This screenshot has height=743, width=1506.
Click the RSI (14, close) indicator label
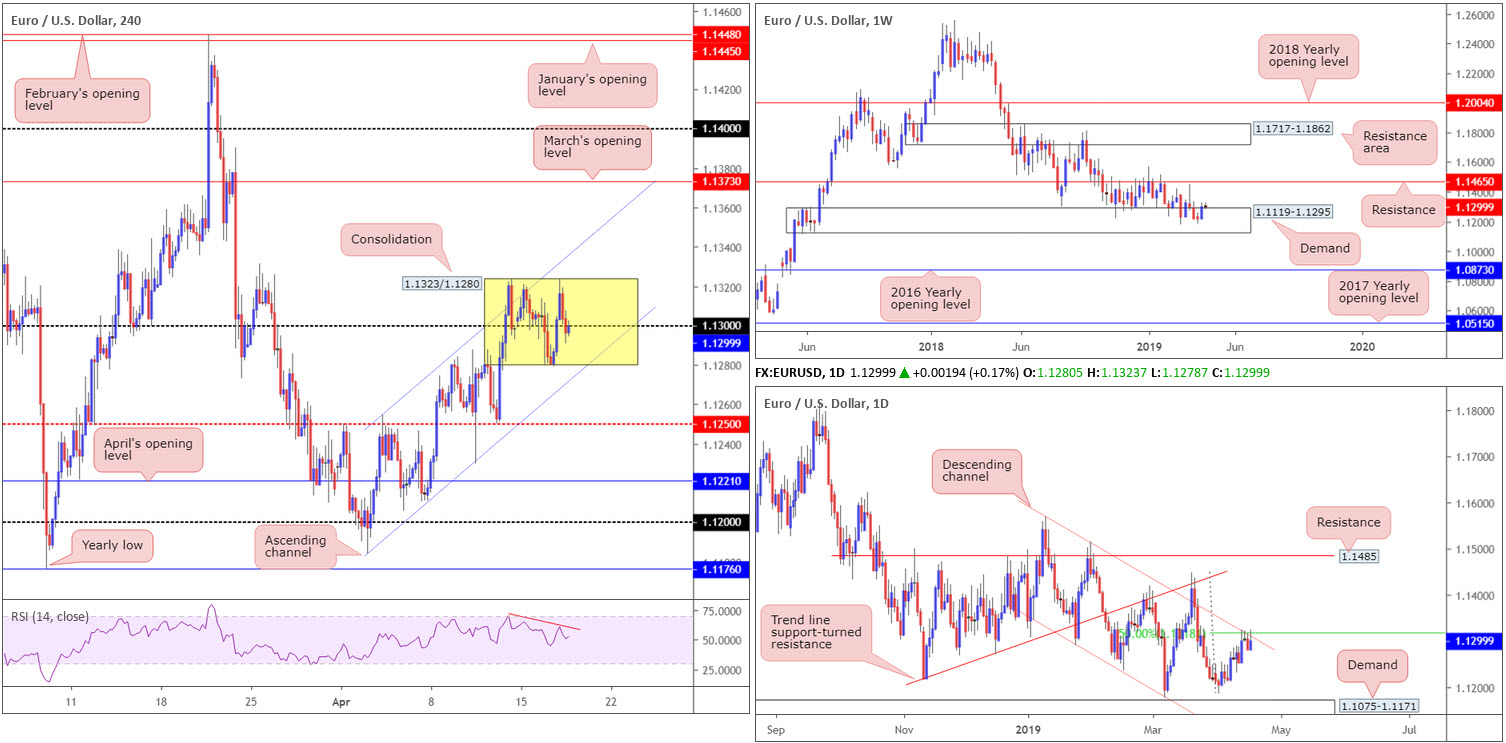[51, 616]
